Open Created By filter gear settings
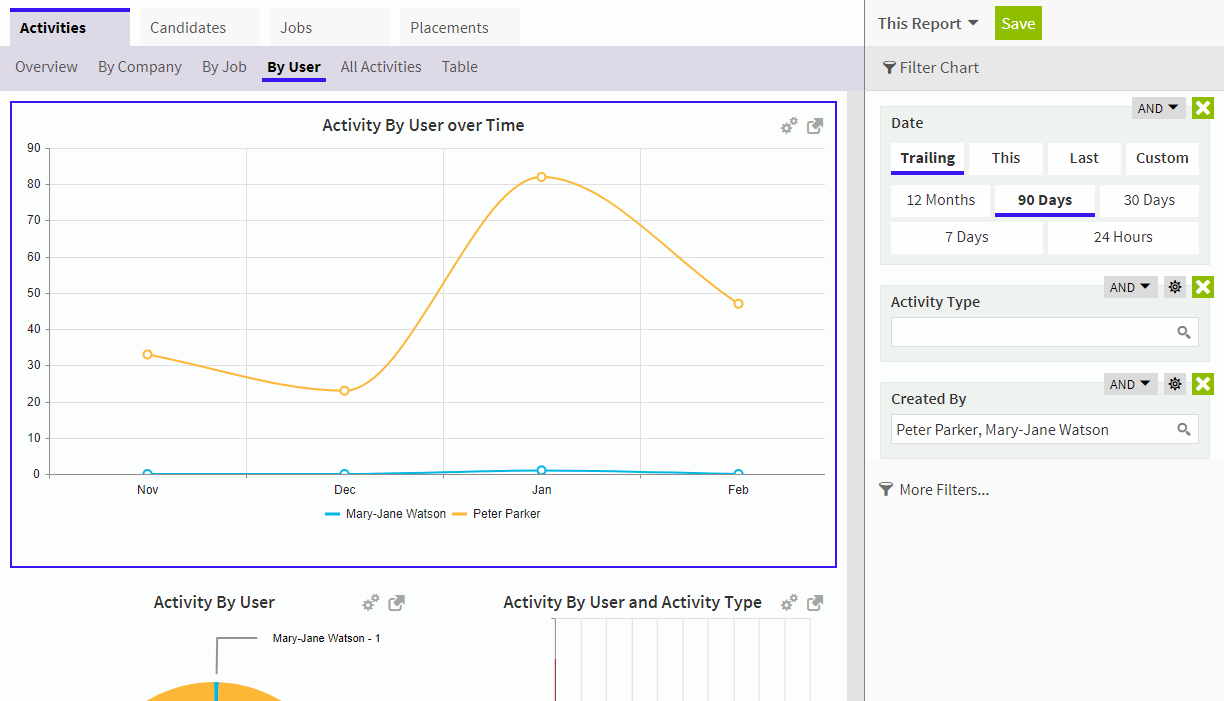Viewport: 1224px width, 701px height. point(1175,384)
